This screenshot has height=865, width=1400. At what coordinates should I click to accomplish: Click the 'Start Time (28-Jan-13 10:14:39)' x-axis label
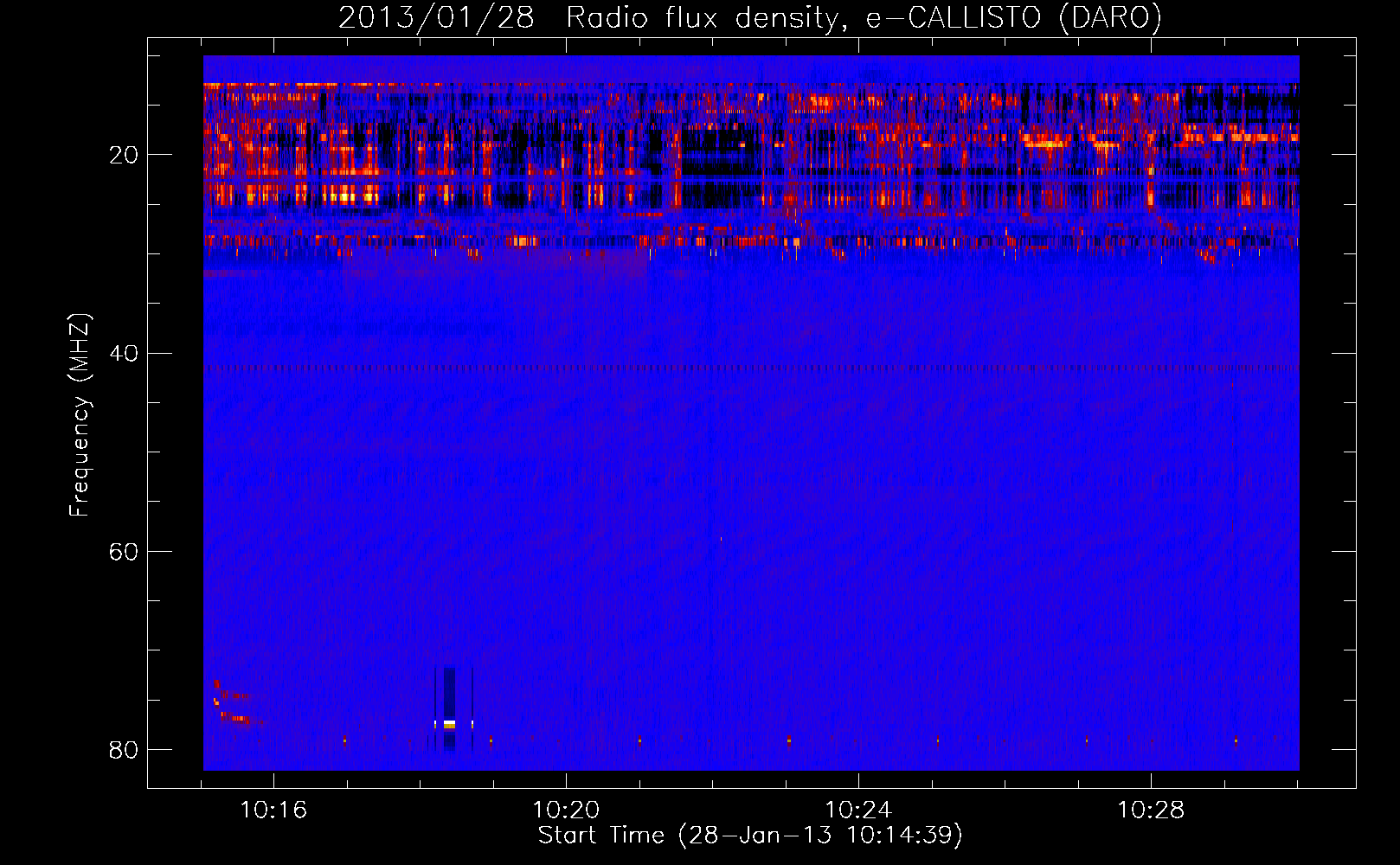750,836
